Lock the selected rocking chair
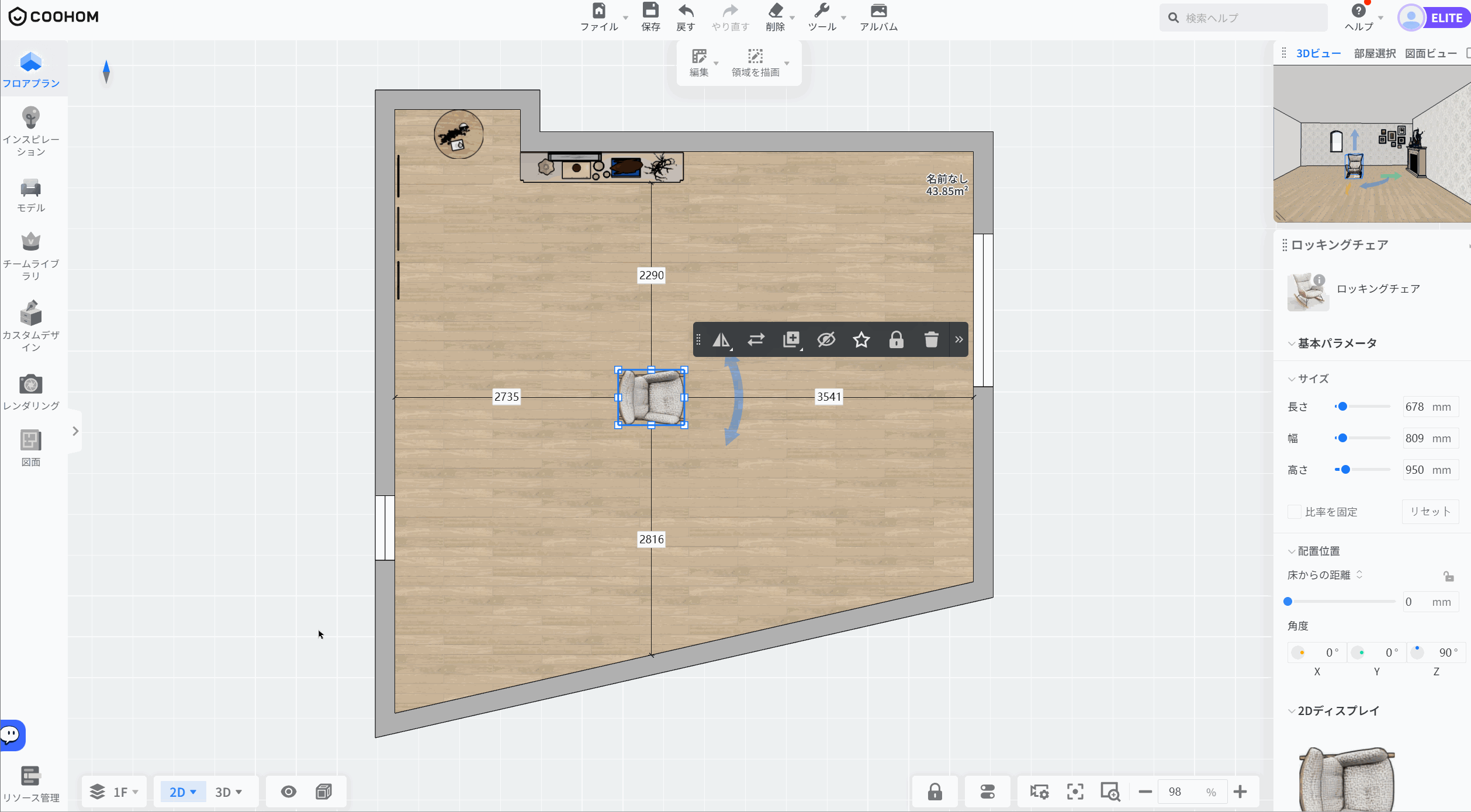This screenshot has width=1471, height=812. pos(897,339)
